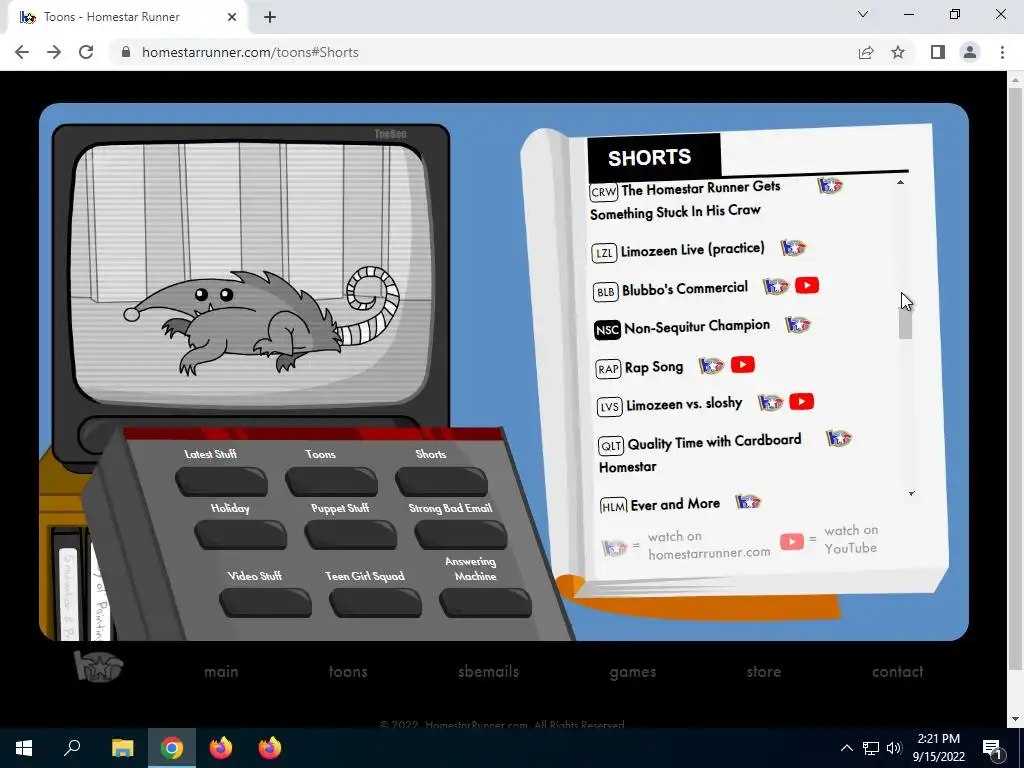Click Limozeen Live (practice) site icon
Image resolution: width=1024 pixels, height=768 pixels.
pyautogui.click(x=793, y=248)
